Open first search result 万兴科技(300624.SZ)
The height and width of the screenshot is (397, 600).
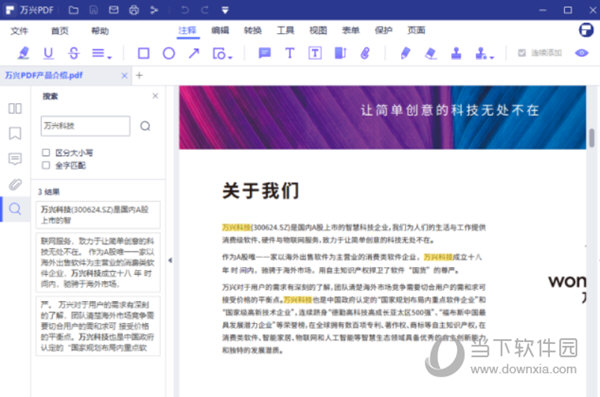point(98,215)
